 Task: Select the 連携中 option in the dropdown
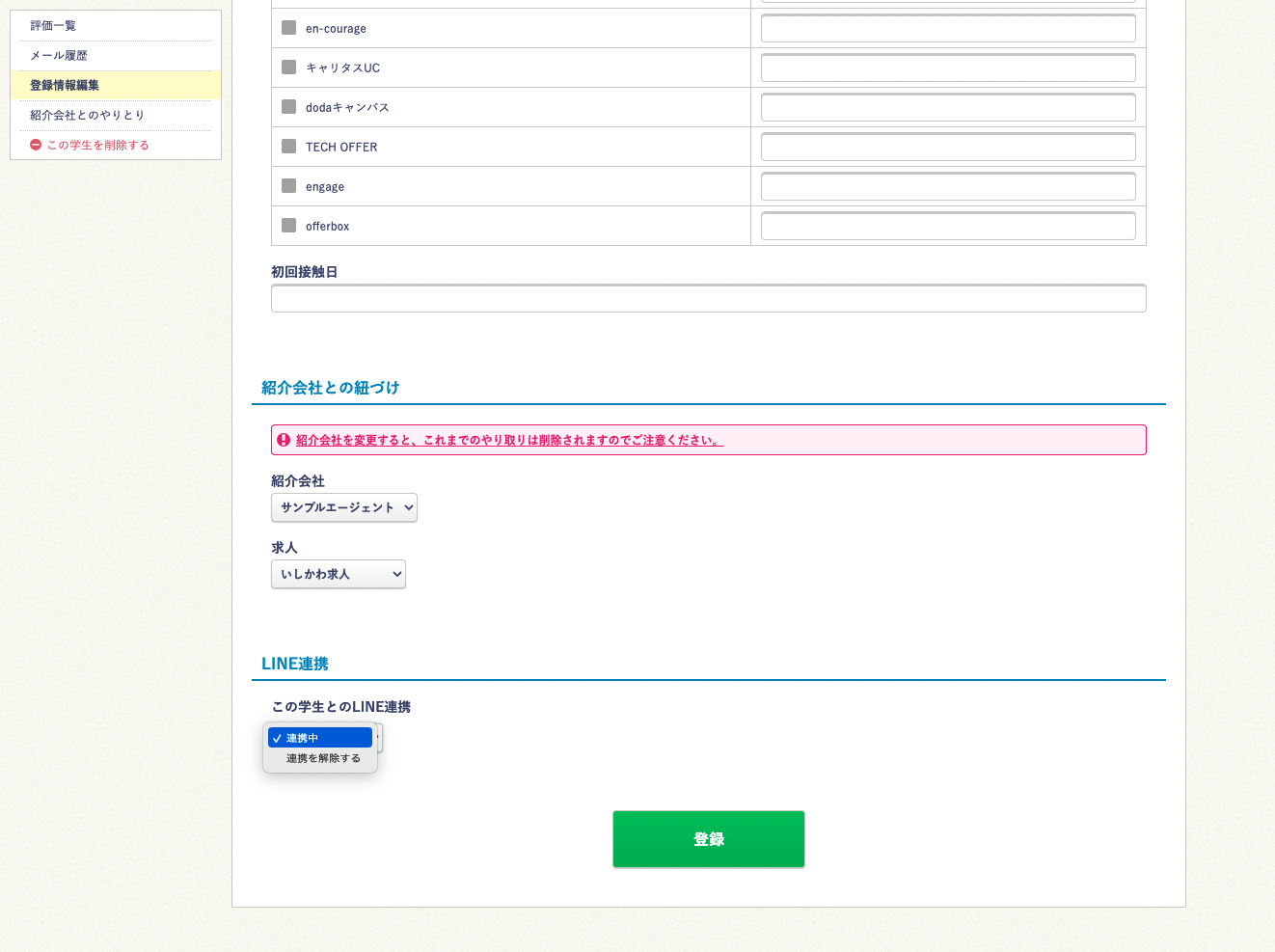click(320, 738)
